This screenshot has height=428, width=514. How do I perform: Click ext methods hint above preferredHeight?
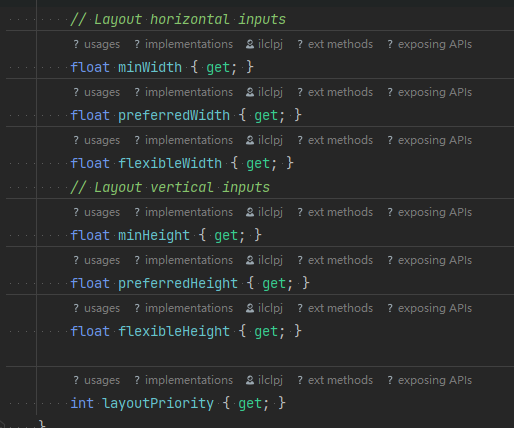coord(335,260)
